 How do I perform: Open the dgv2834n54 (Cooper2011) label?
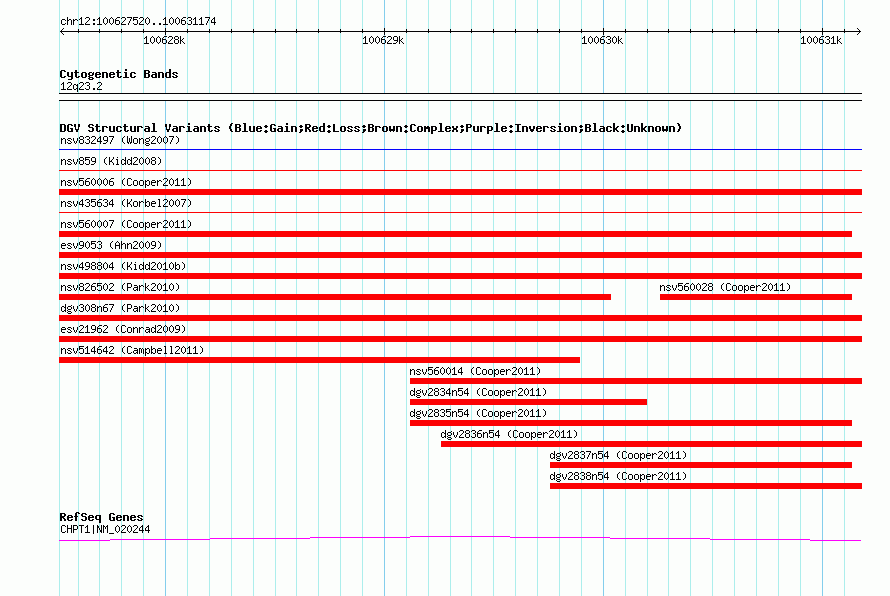478,392
